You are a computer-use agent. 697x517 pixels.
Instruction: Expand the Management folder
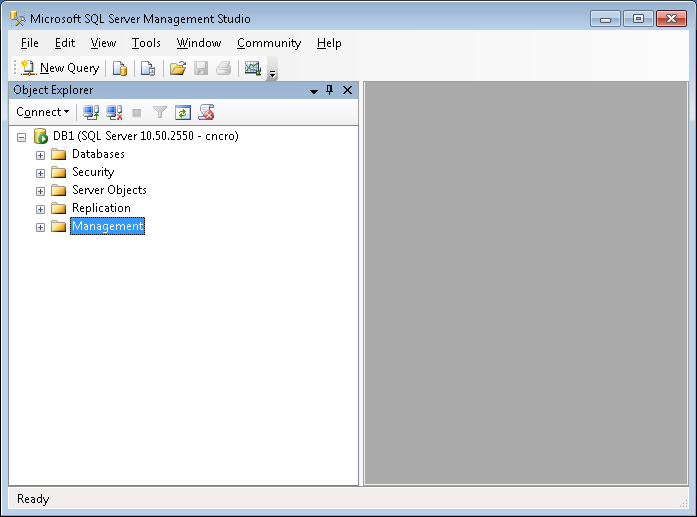(x=40, y=228)
